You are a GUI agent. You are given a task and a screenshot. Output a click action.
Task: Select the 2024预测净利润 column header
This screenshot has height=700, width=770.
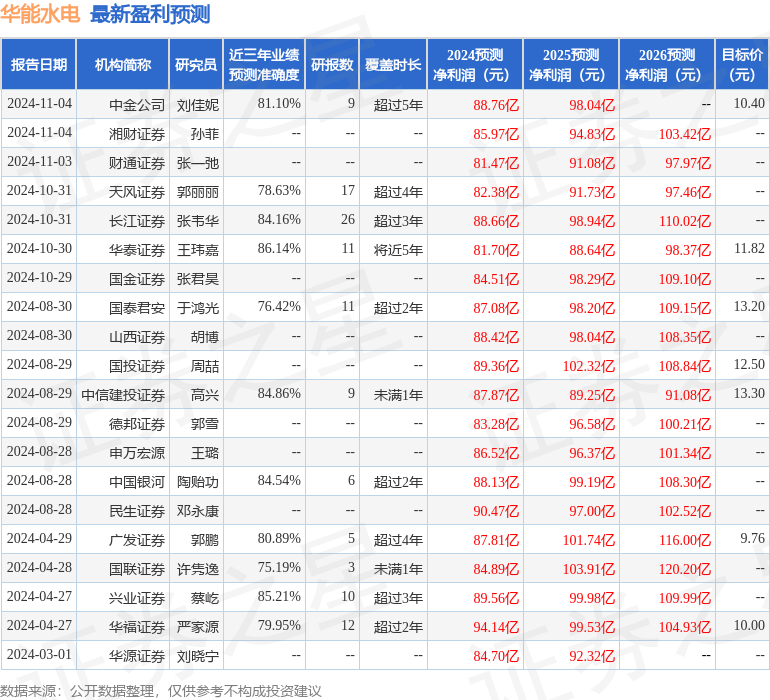point(475,64)
